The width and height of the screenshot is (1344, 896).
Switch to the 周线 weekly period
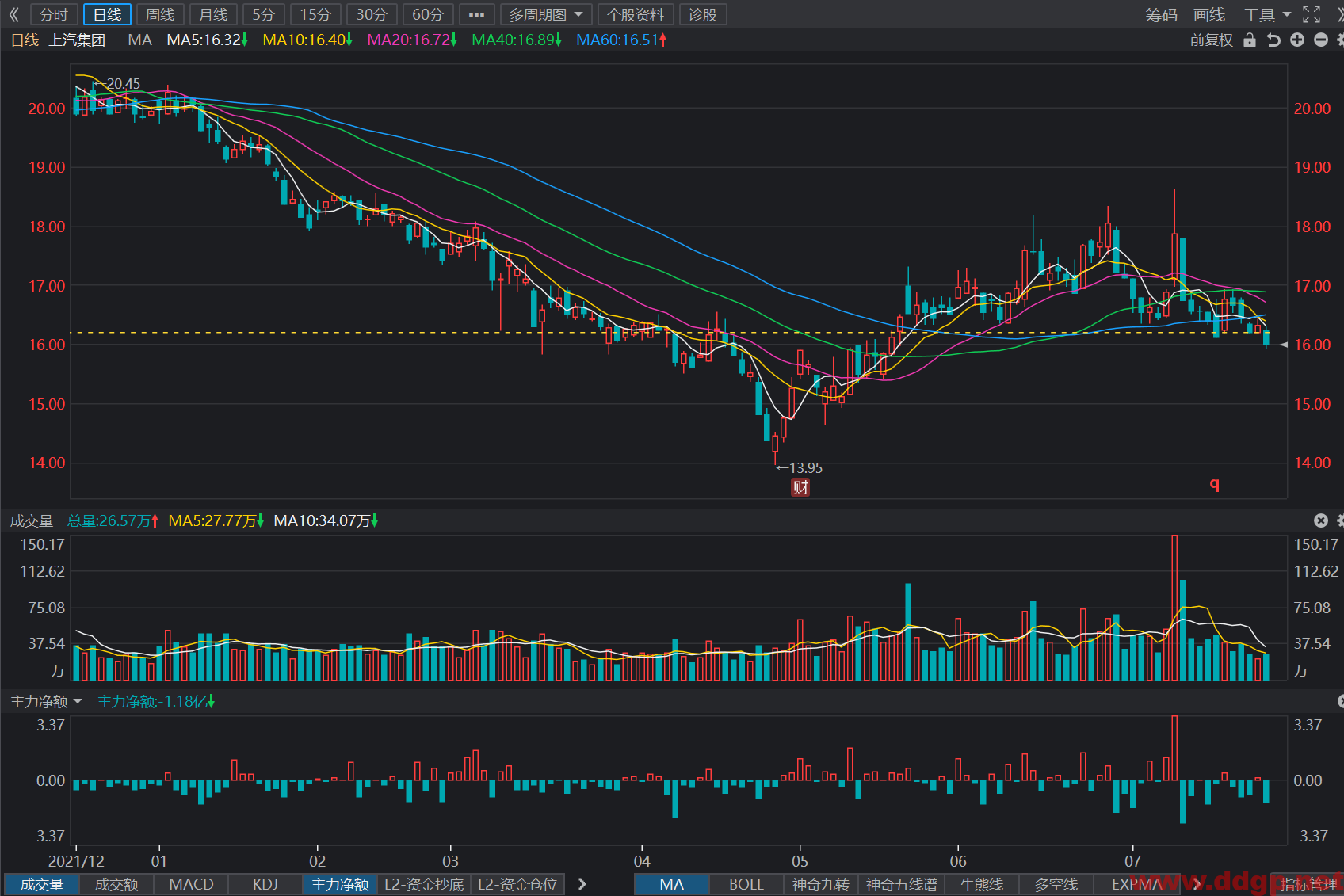[160, 14]
